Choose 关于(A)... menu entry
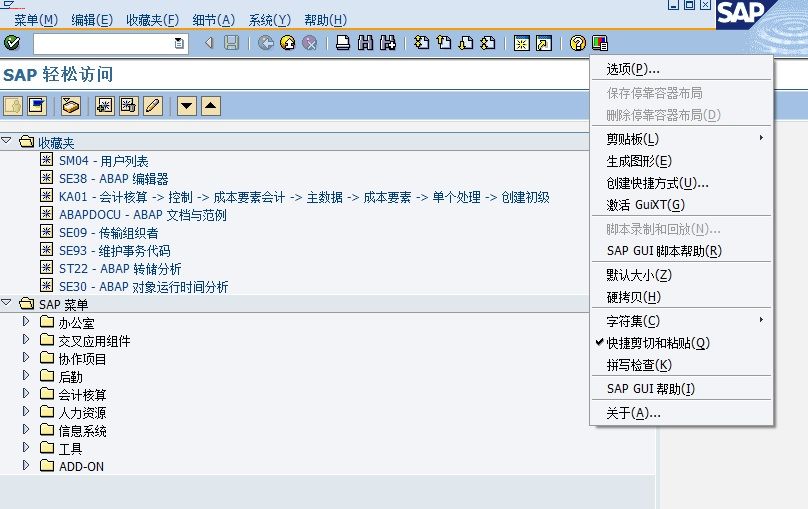 pyautogui.click(x=681, y=413)
